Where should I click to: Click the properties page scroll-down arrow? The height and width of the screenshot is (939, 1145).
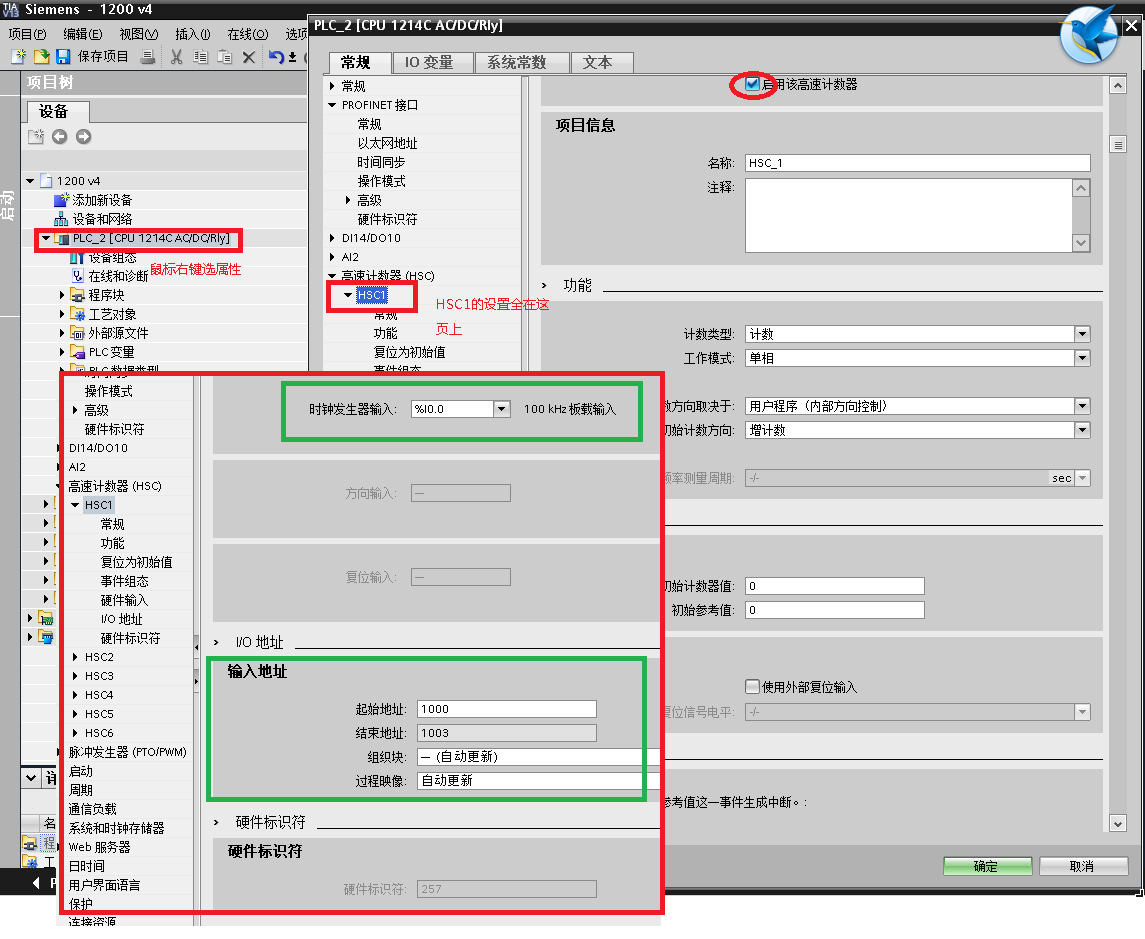[x=1117, y=824]
